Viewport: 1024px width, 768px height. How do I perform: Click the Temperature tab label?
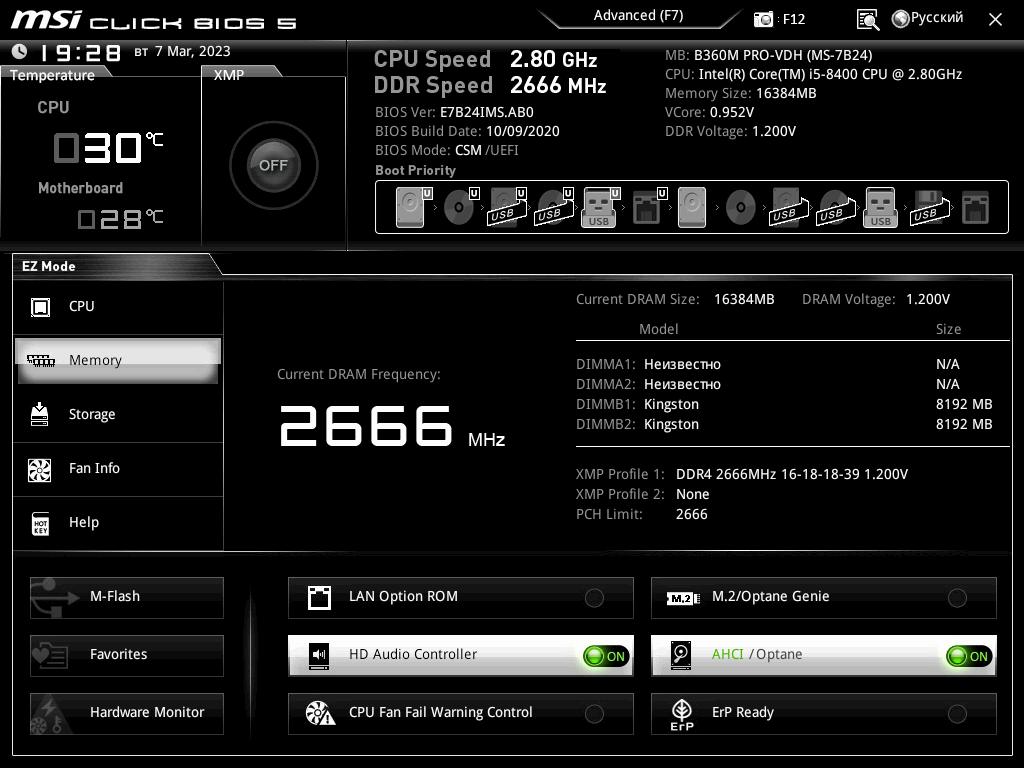tap(52, 75)
